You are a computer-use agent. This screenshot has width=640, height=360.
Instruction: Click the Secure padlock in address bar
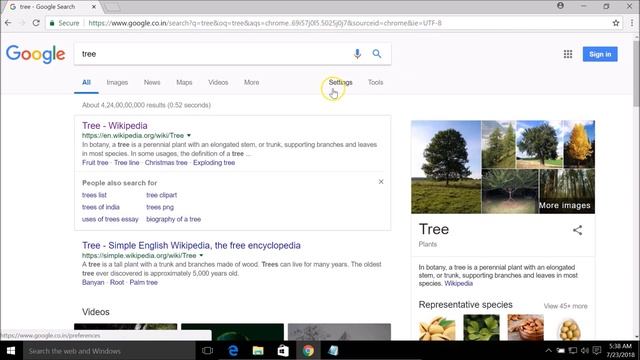[52, 23]
